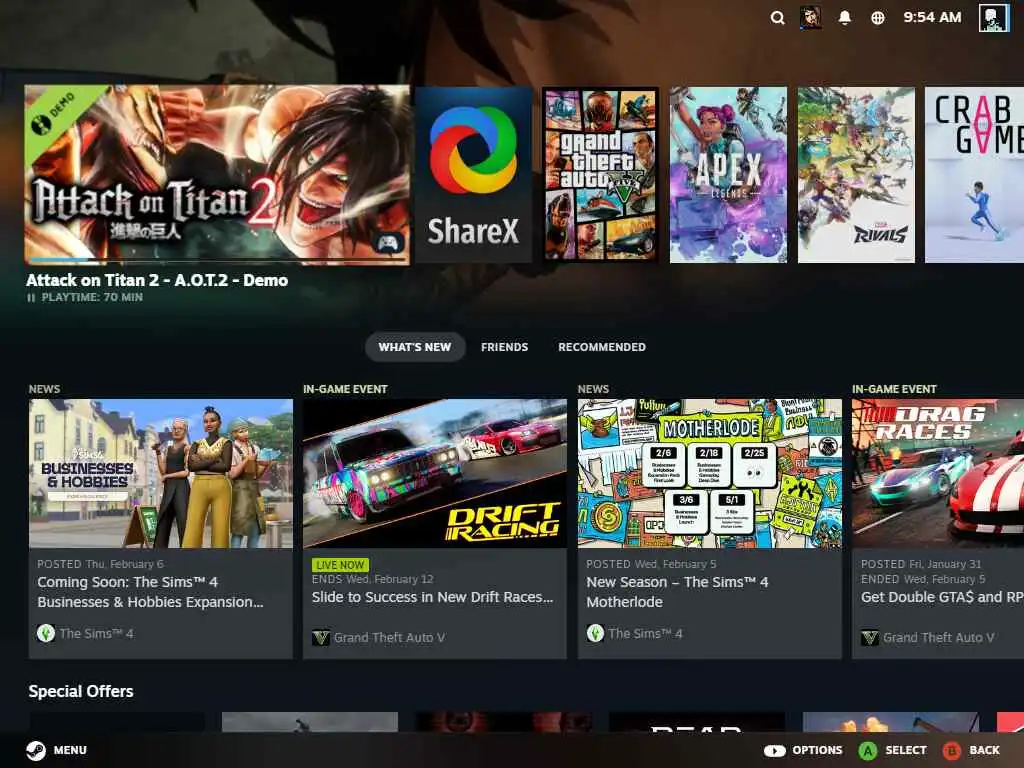The height and width of the screenshot is (768, 1024).
Task: Open the Motherlode news image
Action: tap(710, 473)
